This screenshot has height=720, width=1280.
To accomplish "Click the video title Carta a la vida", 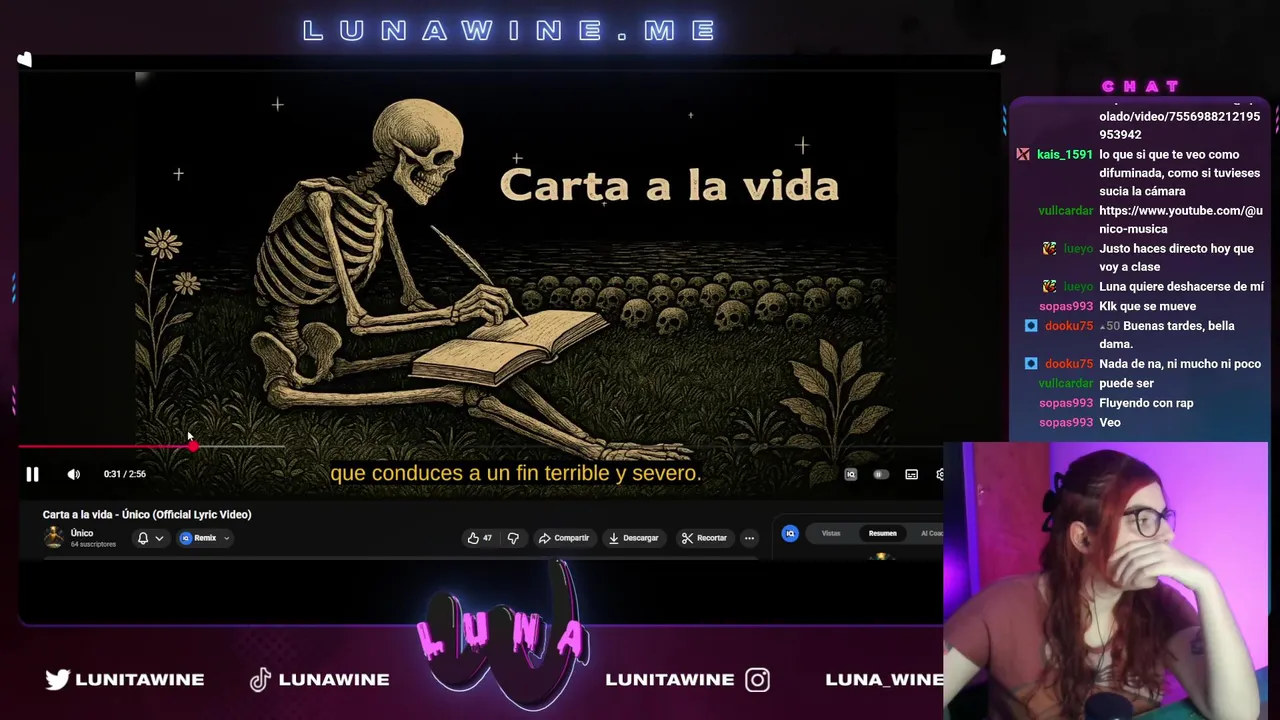I will tap(147, 514).
